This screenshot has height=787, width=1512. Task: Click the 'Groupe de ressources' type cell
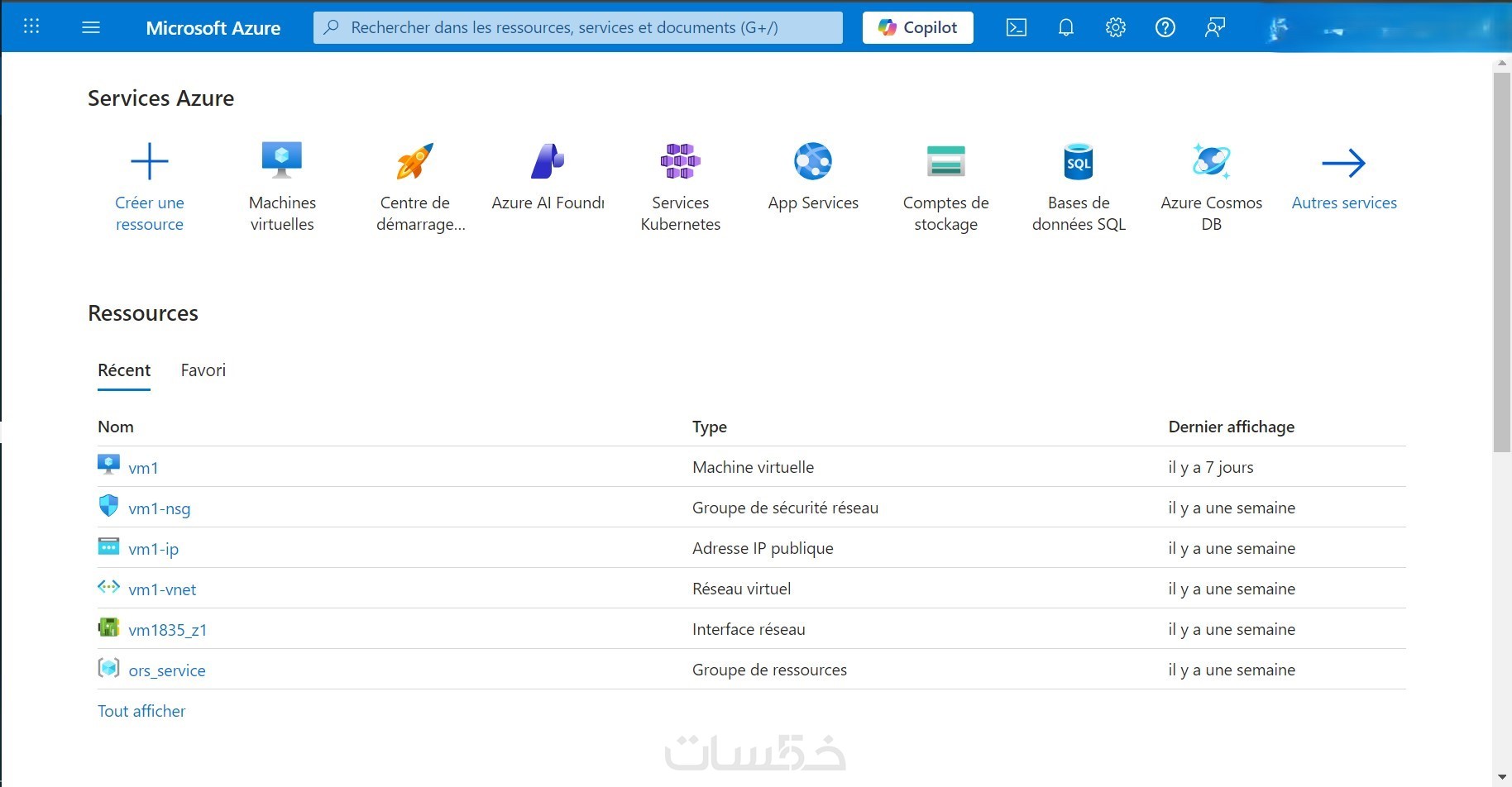click(x=769, y=670)
